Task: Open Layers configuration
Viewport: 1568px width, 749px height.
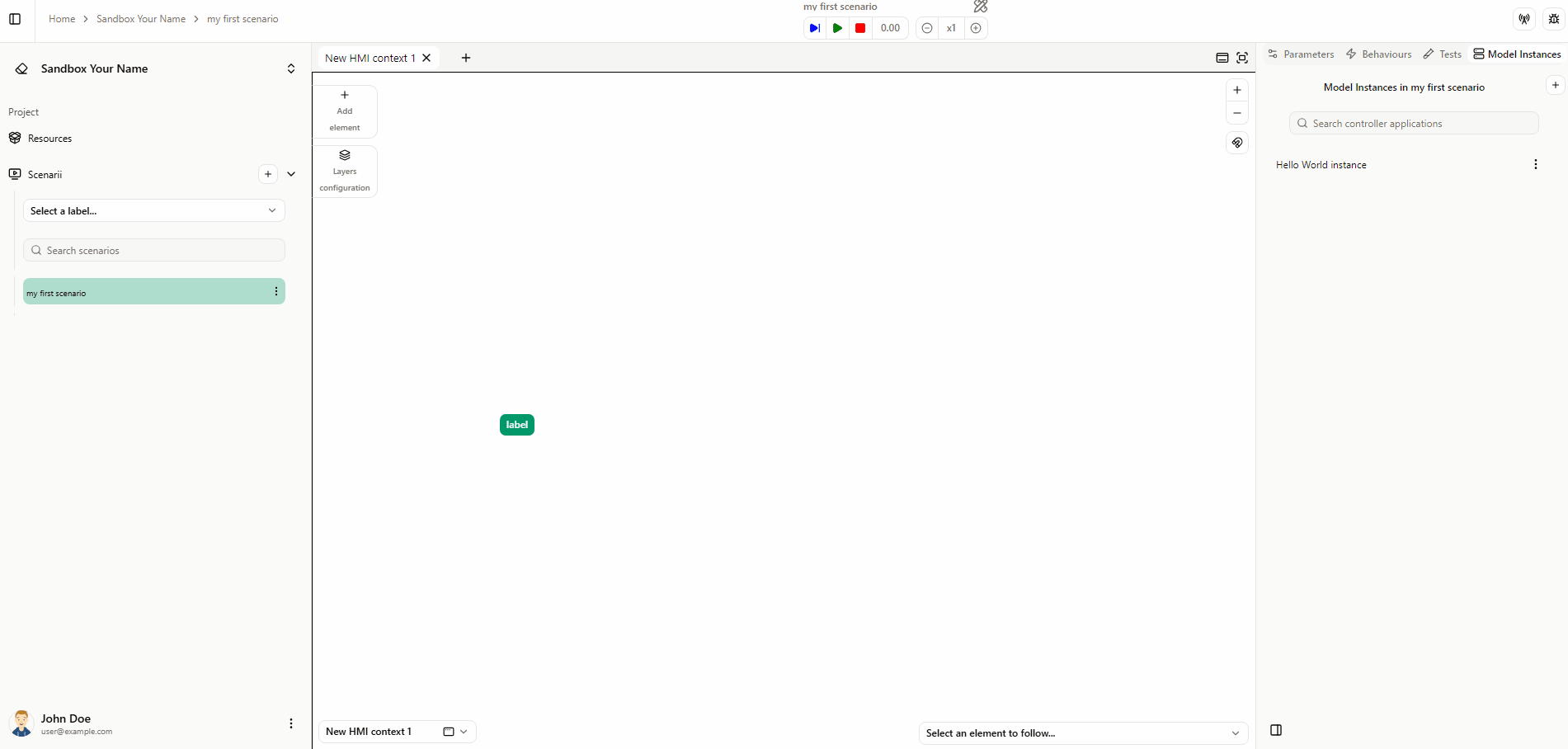Action: 345,172
